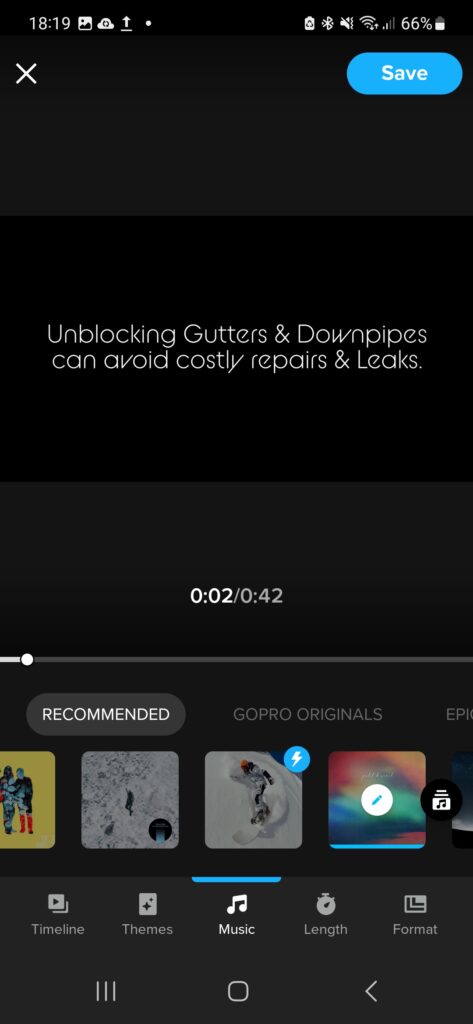Image resolution: width=473 pixels, height=1024 pixels.
Task: Open the Format tab
Action: (x=415, y=916)
